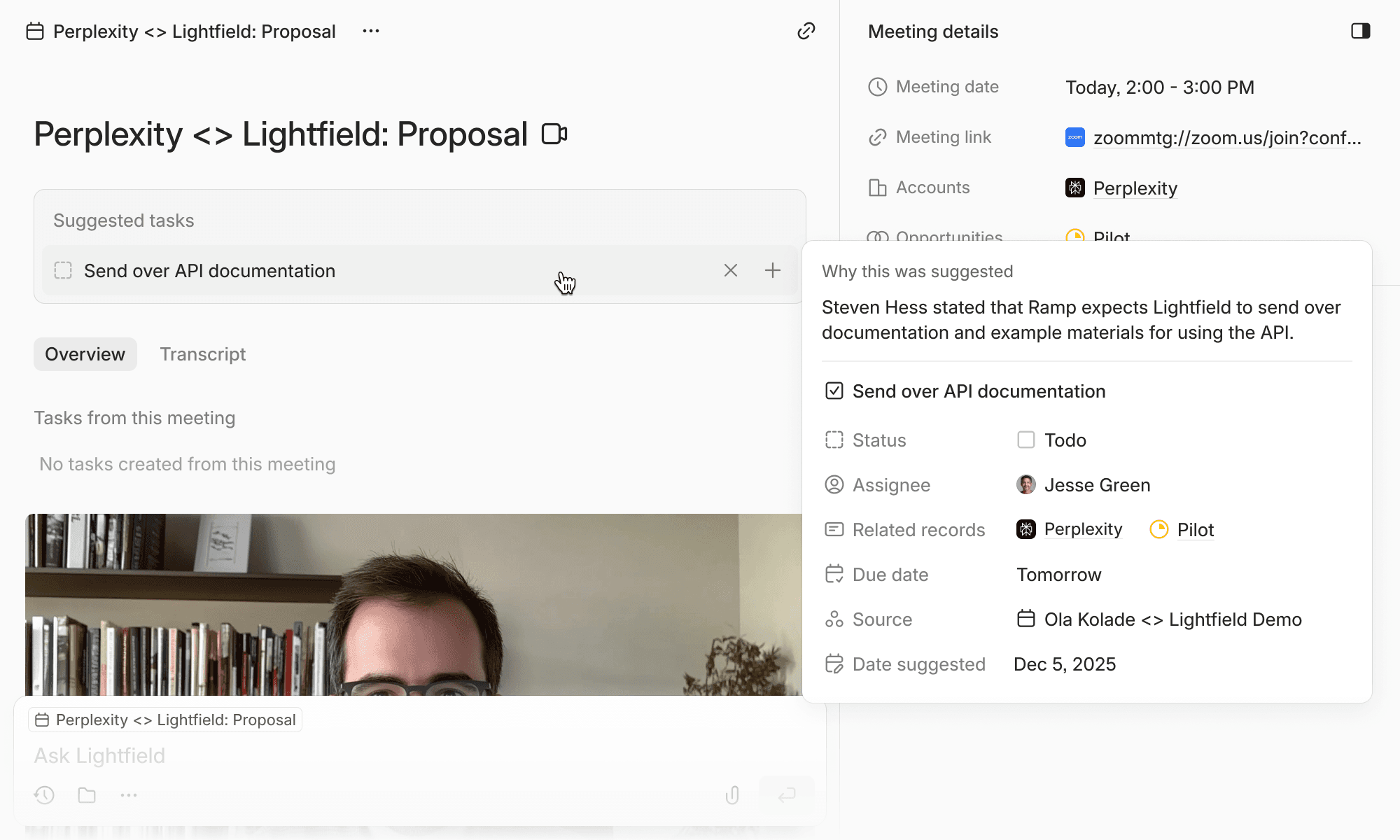The image size is (1400, 840).
Task: Open the three-dot menu beside the title
Action: (371, 31)
